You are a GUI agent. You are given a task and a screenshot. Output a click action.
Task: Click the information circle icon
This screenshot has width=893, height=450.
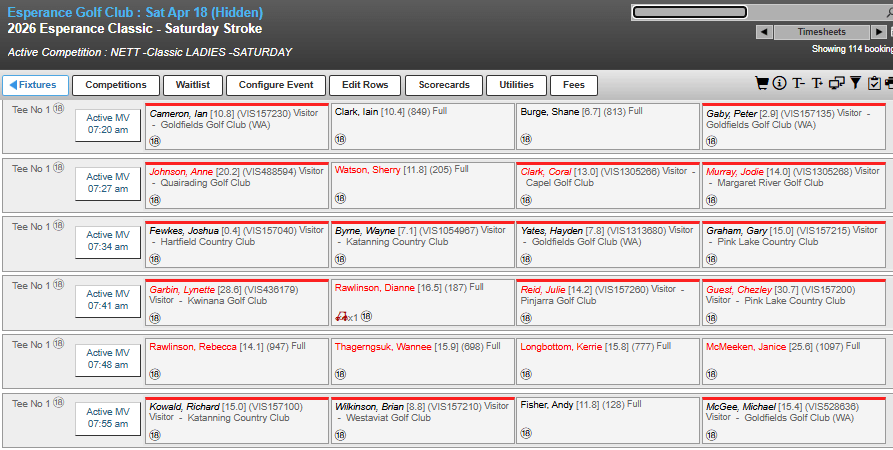pos(780,84)
